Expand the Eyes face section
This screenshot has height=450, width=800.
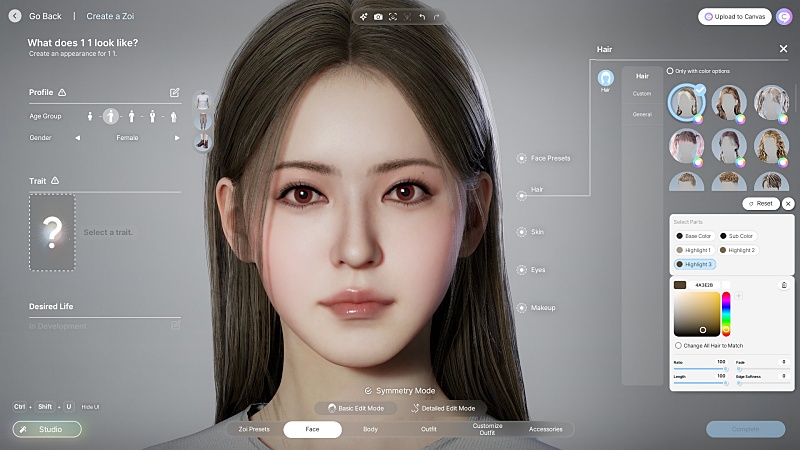[x=522, y=270]
